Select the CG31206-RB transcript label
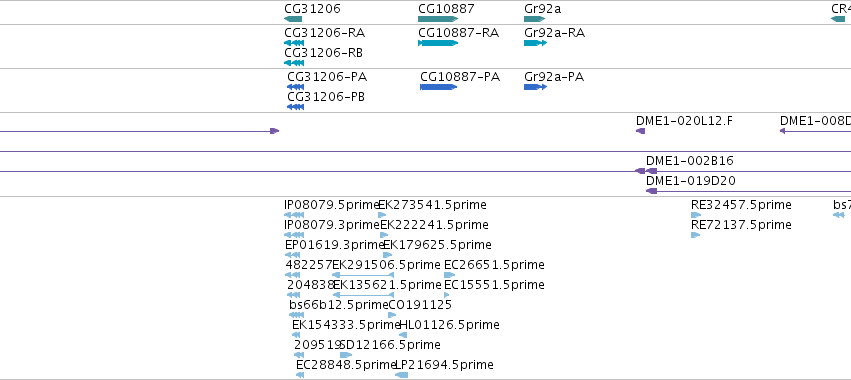 [x=323, y=53]
